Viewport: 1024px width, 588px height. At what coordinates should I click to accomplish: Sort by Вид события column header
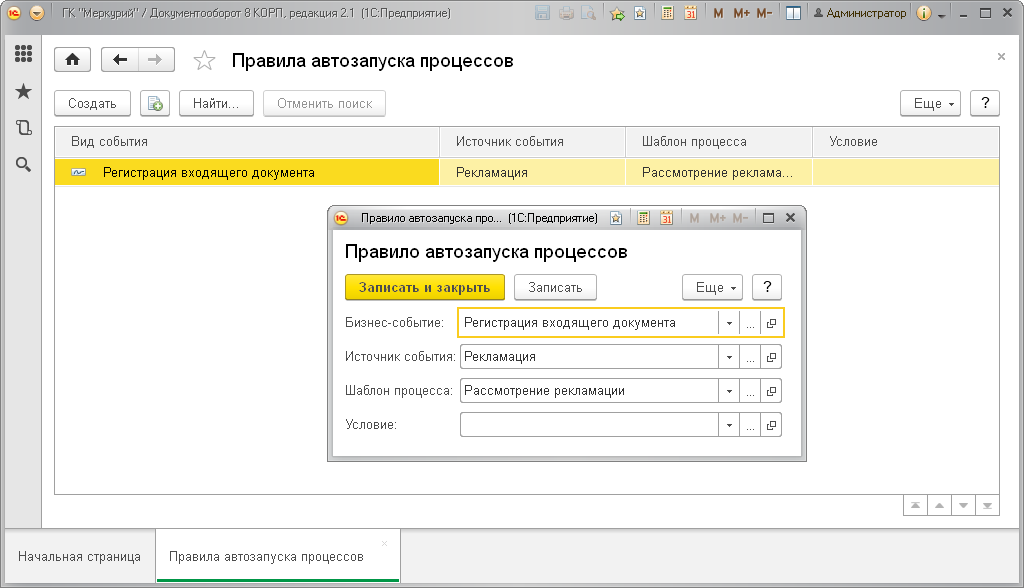(247, 142)
